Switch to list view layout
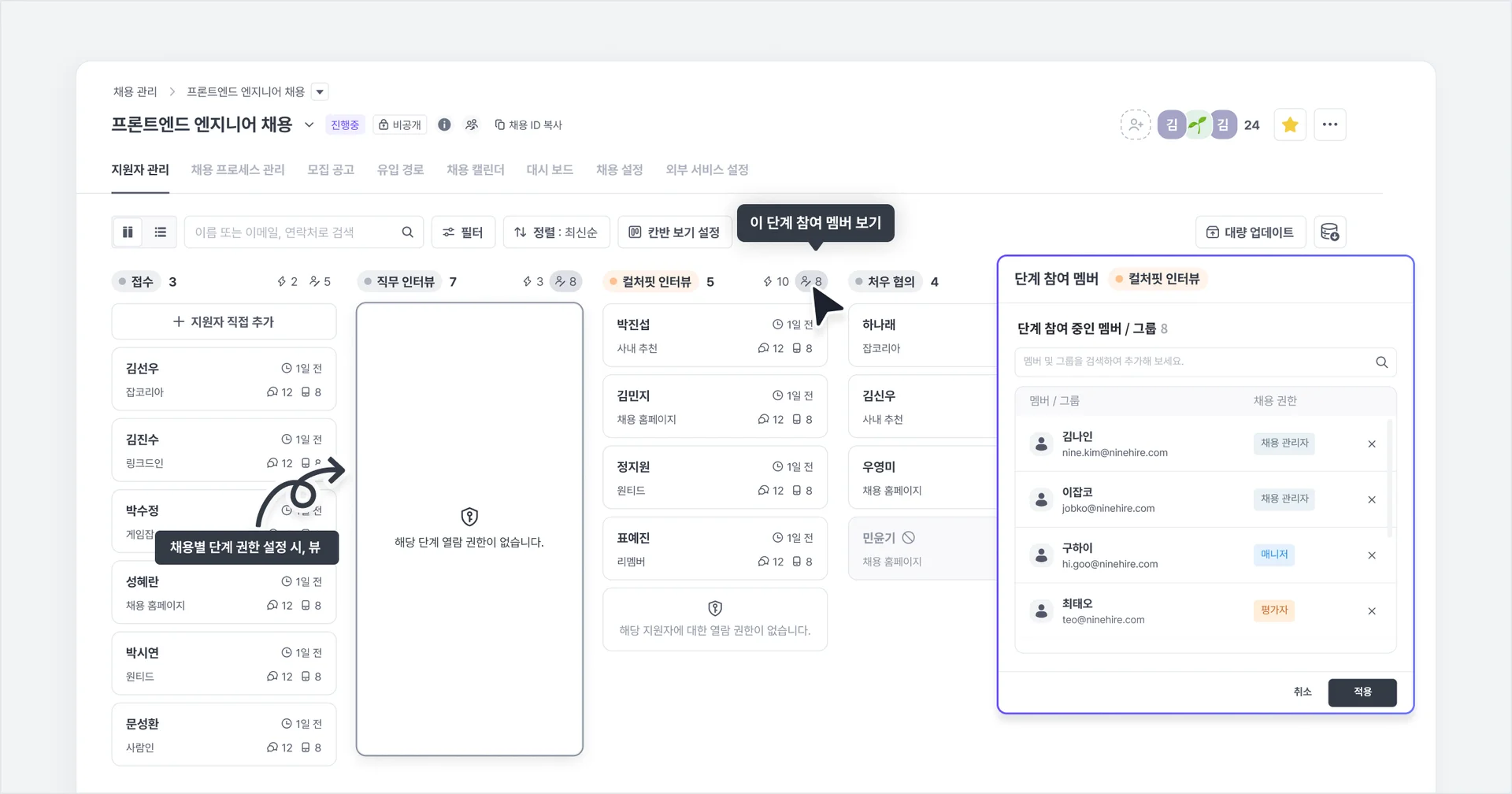 coord(161,232)
